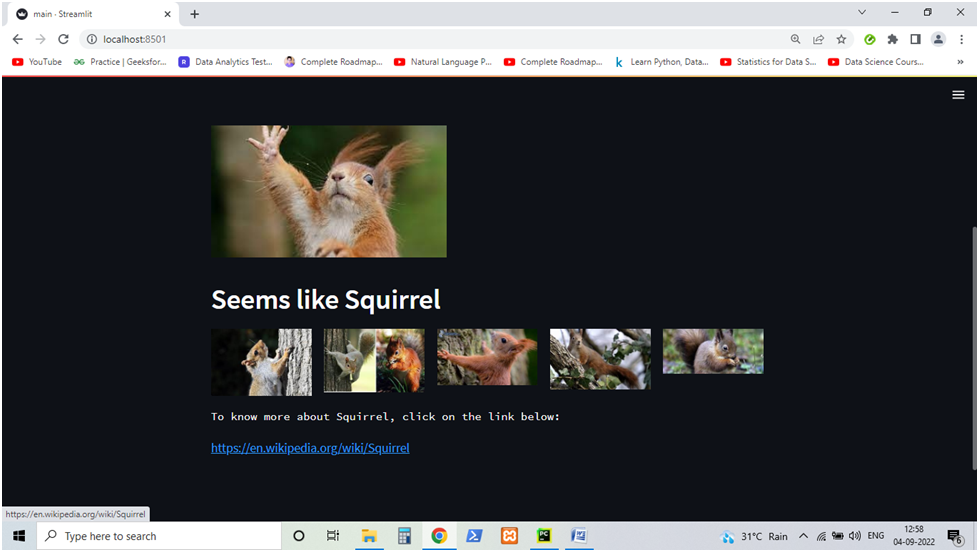Open tab search chevron
This screenshot has width=979, height=552.
pyautogui.click(x=862, y=12)
